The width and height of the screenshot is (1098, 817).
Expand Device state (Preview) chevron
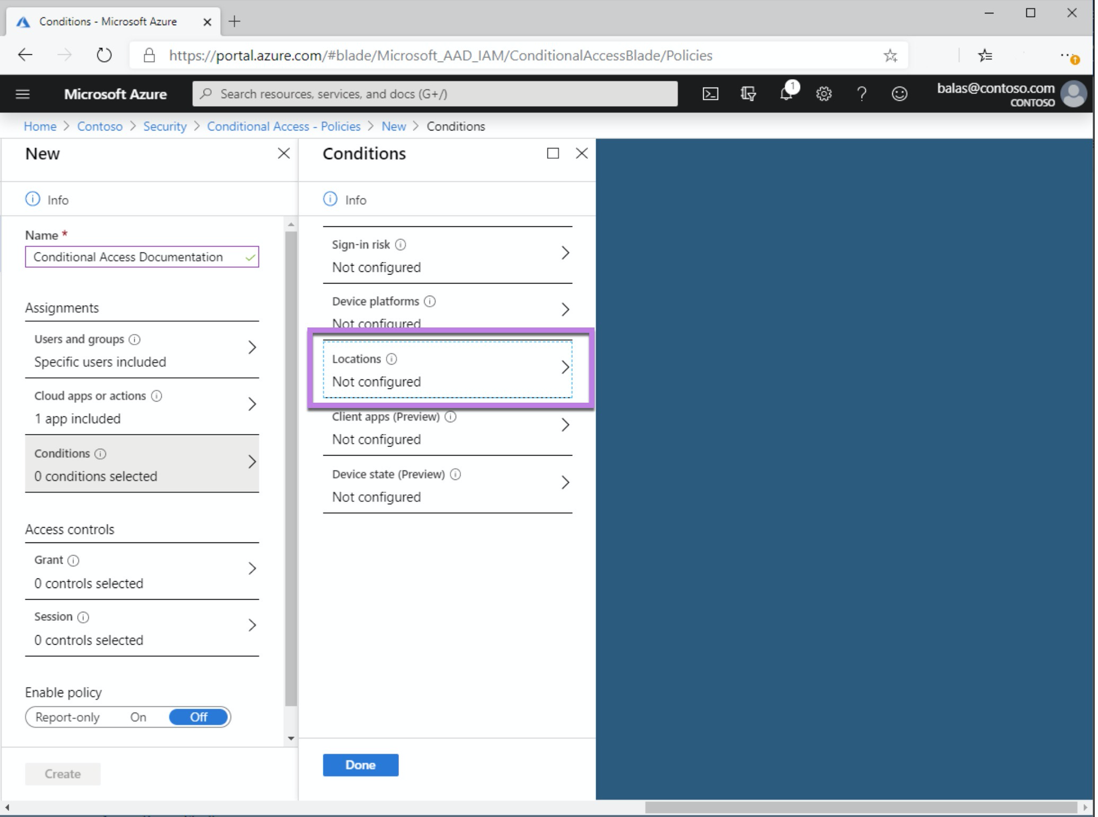click(x=565, y=482)
